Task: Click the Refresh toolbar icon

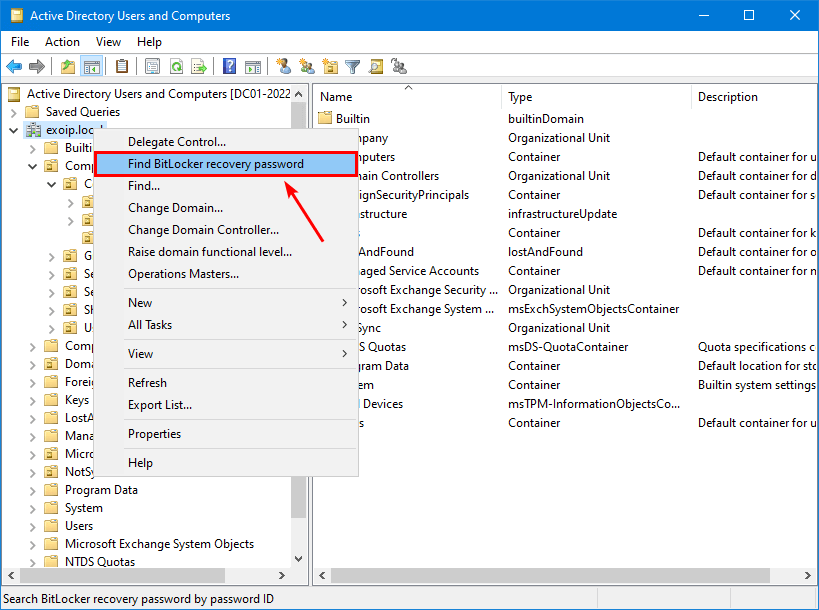Action: 175,66
